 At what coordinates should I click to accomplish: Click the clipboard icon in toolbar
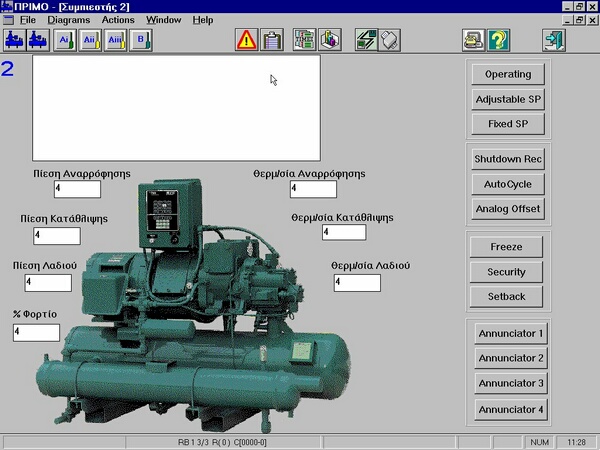271,40
